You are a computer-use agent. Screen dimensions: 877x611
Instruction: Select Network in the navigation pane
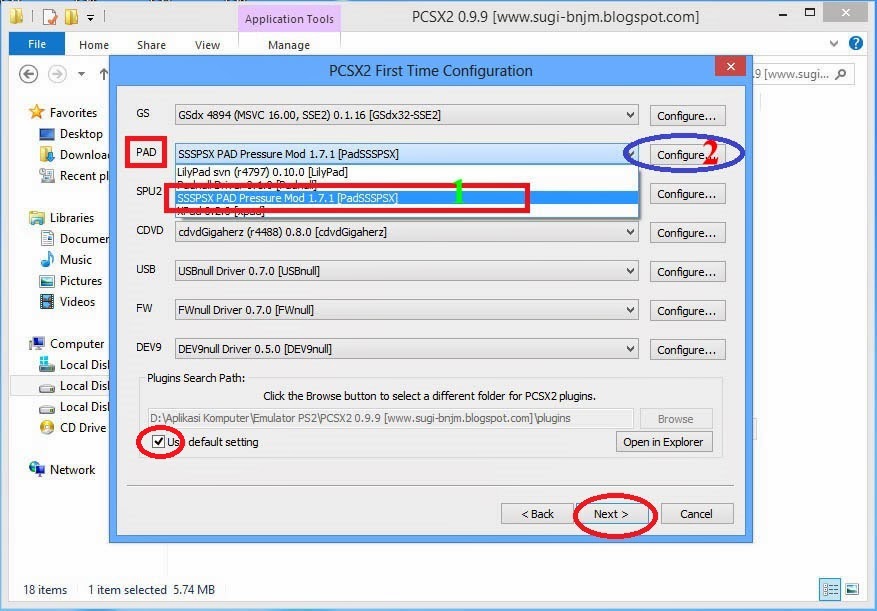coord(72,469)
